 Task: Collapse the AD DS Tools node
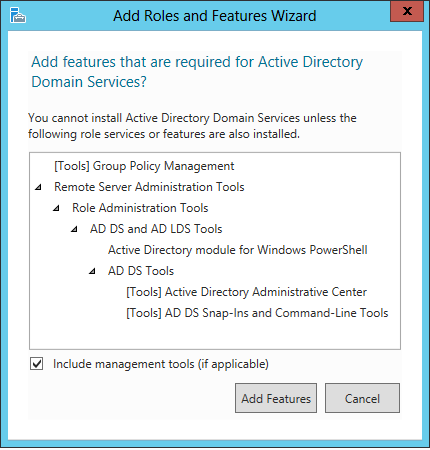pos(92,271)
